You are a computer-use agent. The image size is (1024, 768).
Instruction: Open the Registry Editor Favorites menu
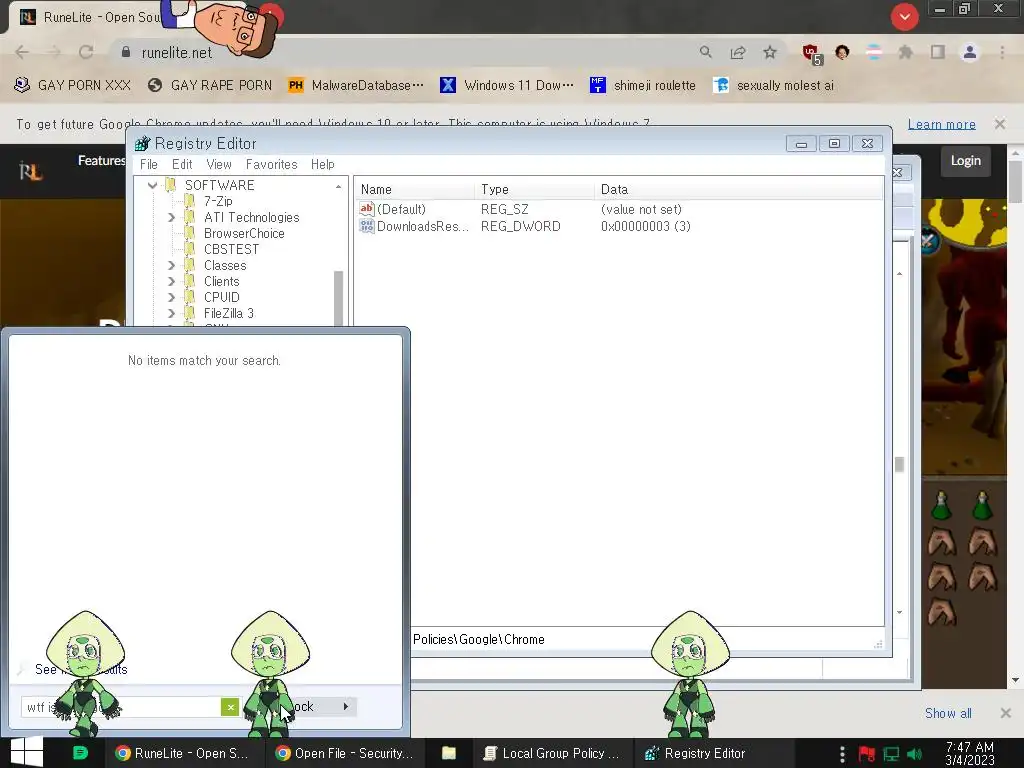(272, 165)
